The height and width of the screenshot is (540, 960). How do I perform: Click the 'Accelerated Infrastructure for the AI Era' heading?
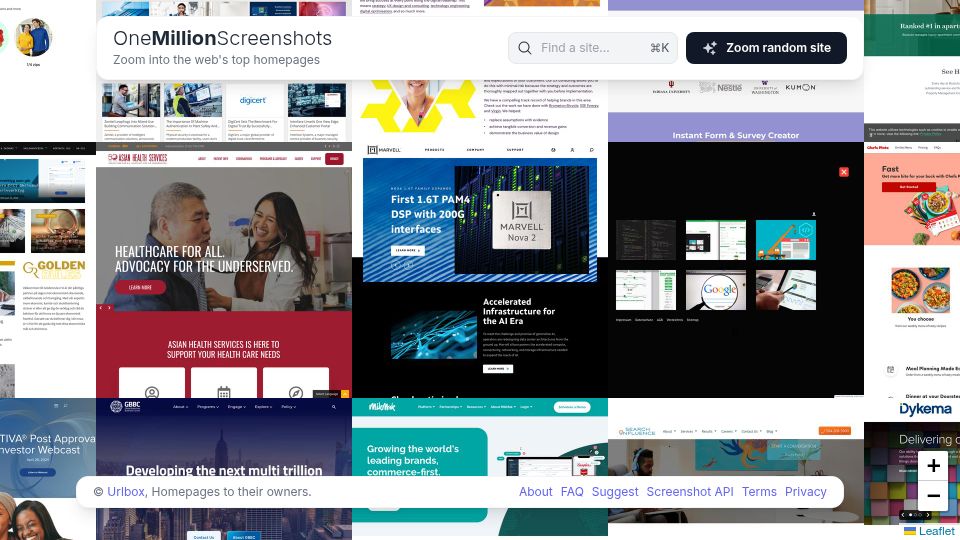pos(519,311)
